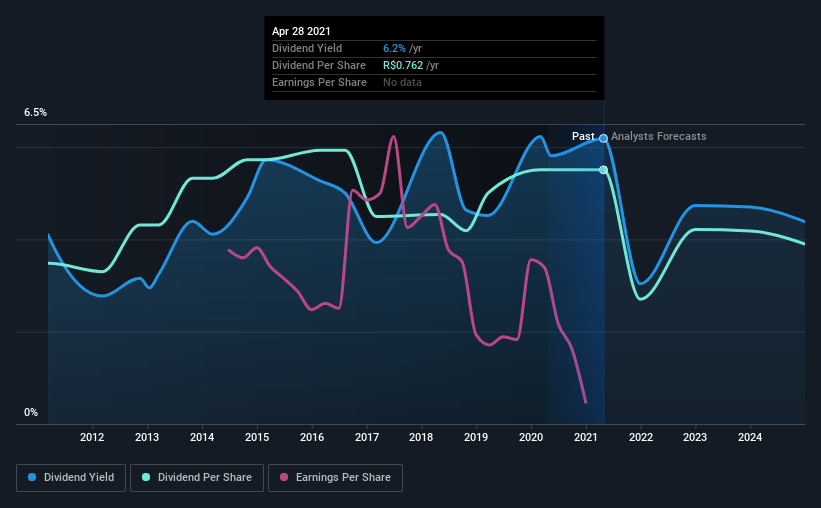This screenshot has width=821, height=508.
Task: Click the 2021 x-axis label
Action: click(585, 437)
